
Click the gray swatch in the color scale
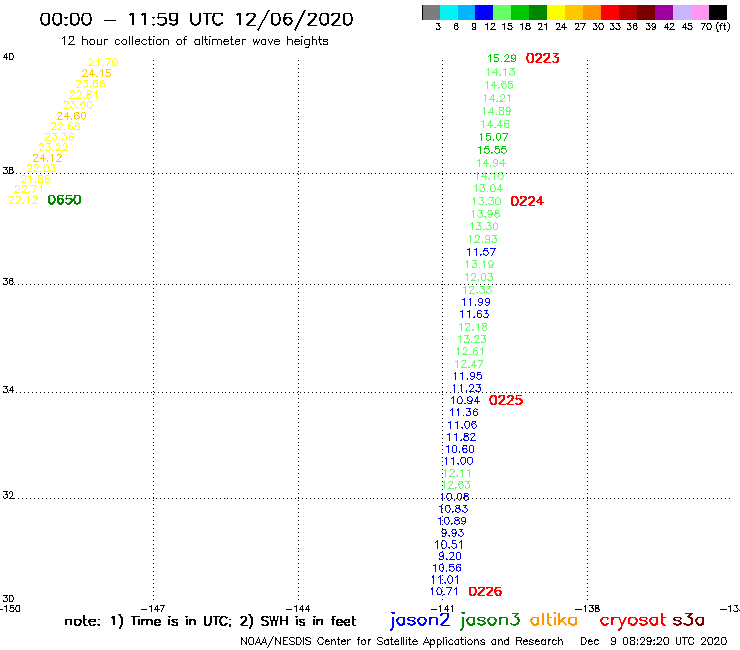coord(431,12)
